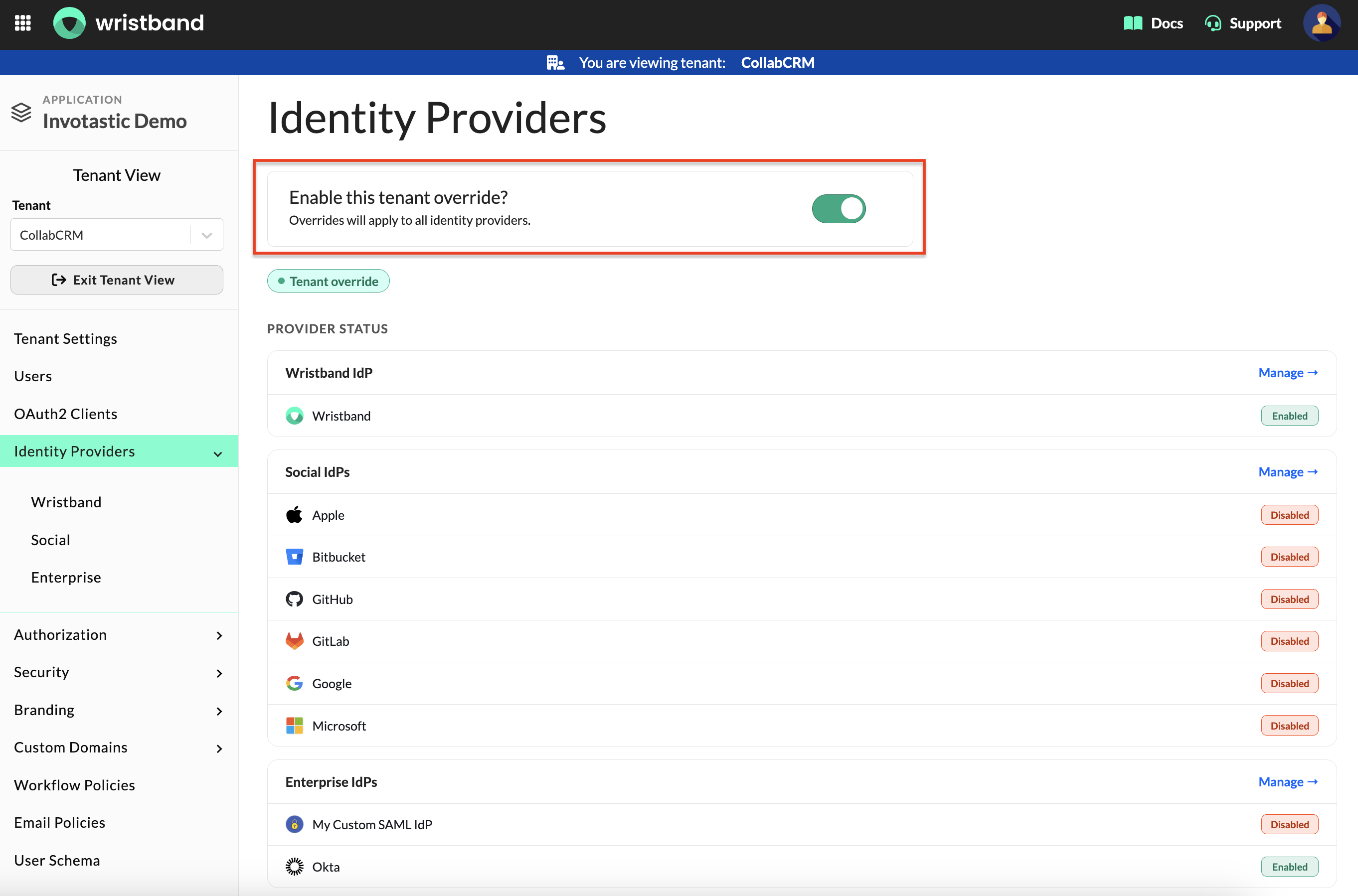Click the Okta provider icon
The width and height of the screenshot is (1358, 896).
[x=294, y=867]
